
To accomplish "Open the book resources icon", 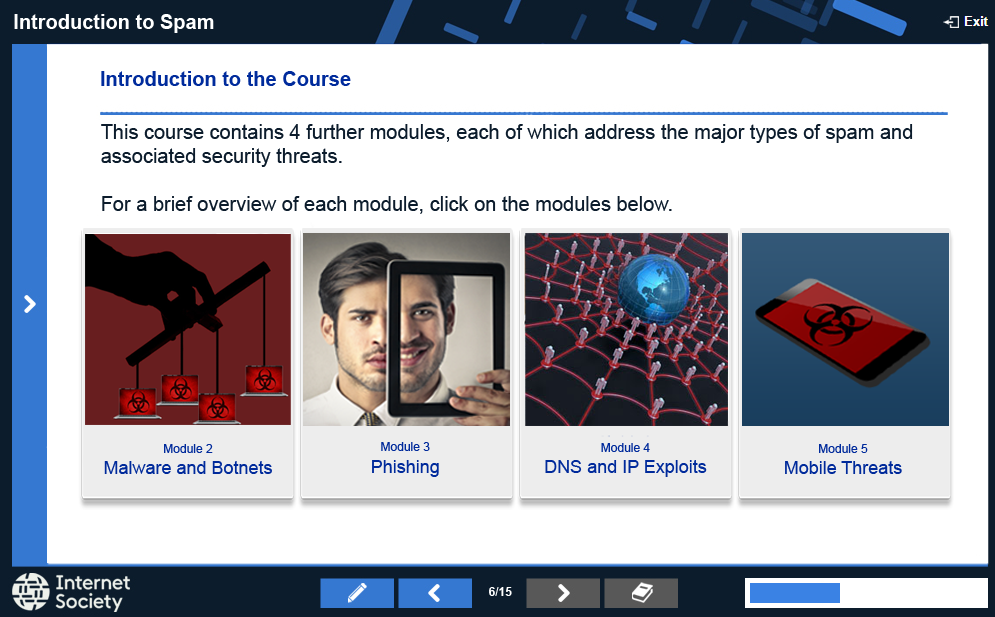I will coord(641,593).
